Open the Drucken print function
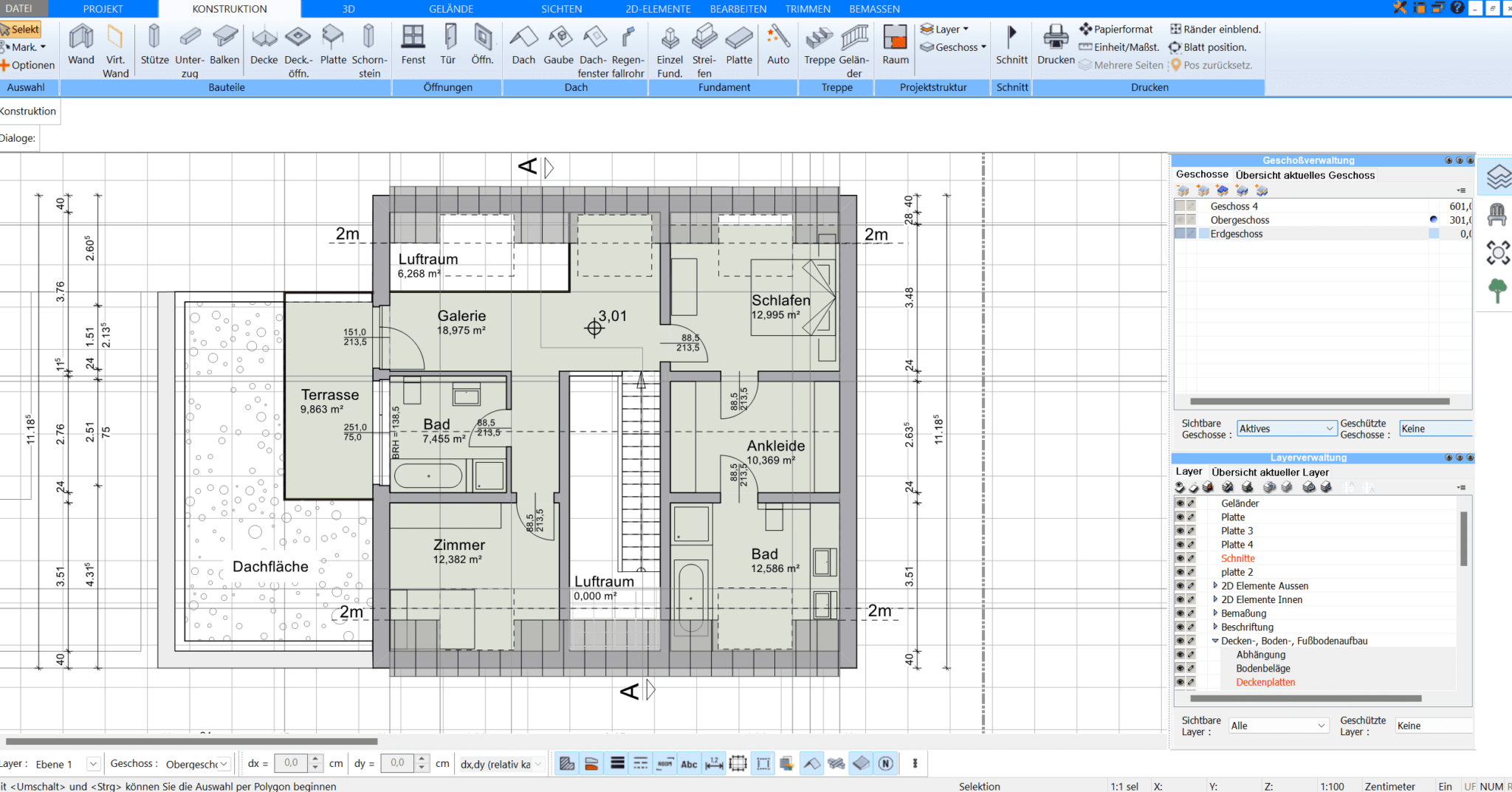Viewport: 1512px width, 792px height. coord(1056,45)
